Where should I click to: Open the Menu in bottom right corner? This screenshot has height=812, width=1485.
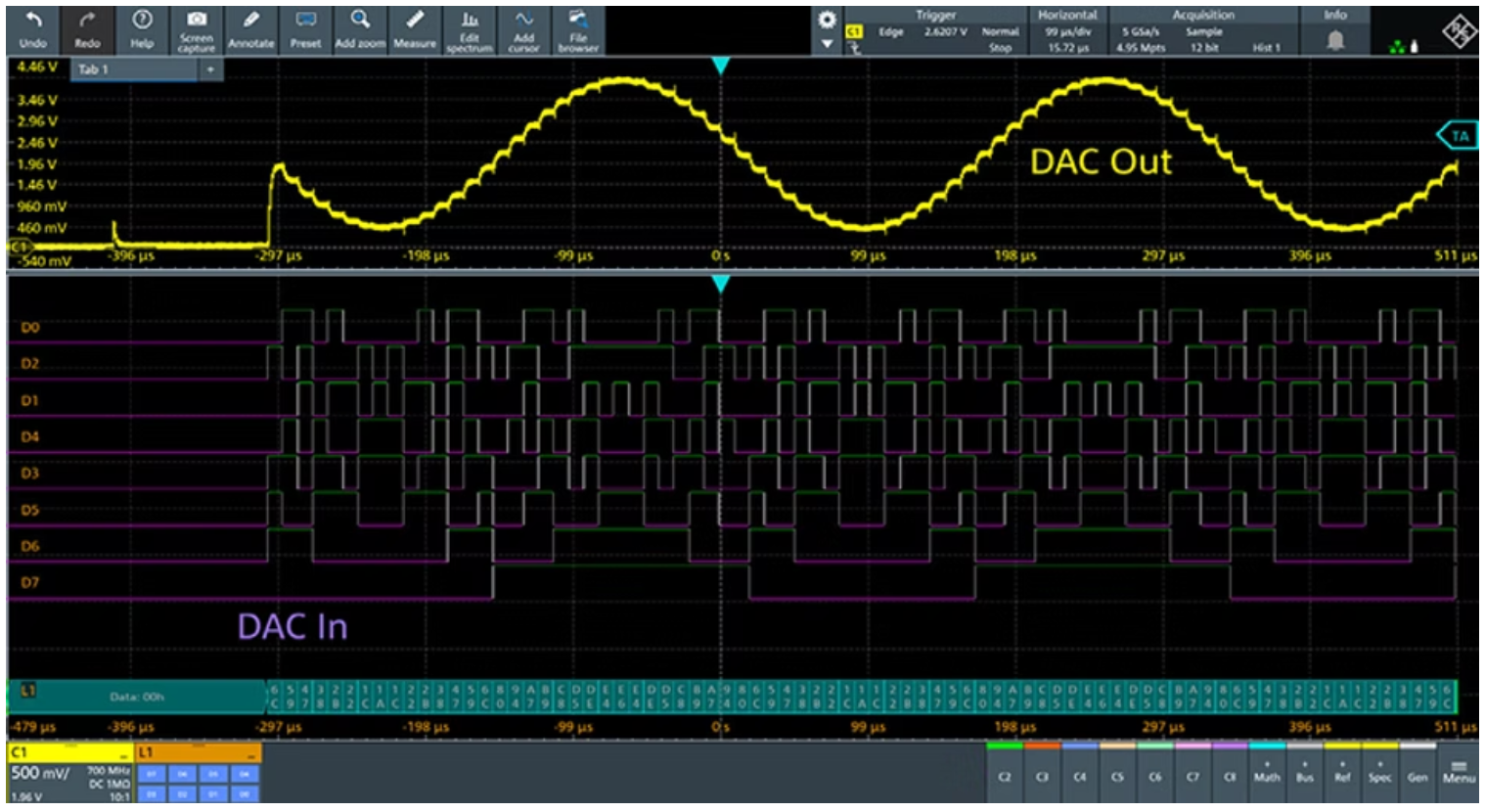1459,771
